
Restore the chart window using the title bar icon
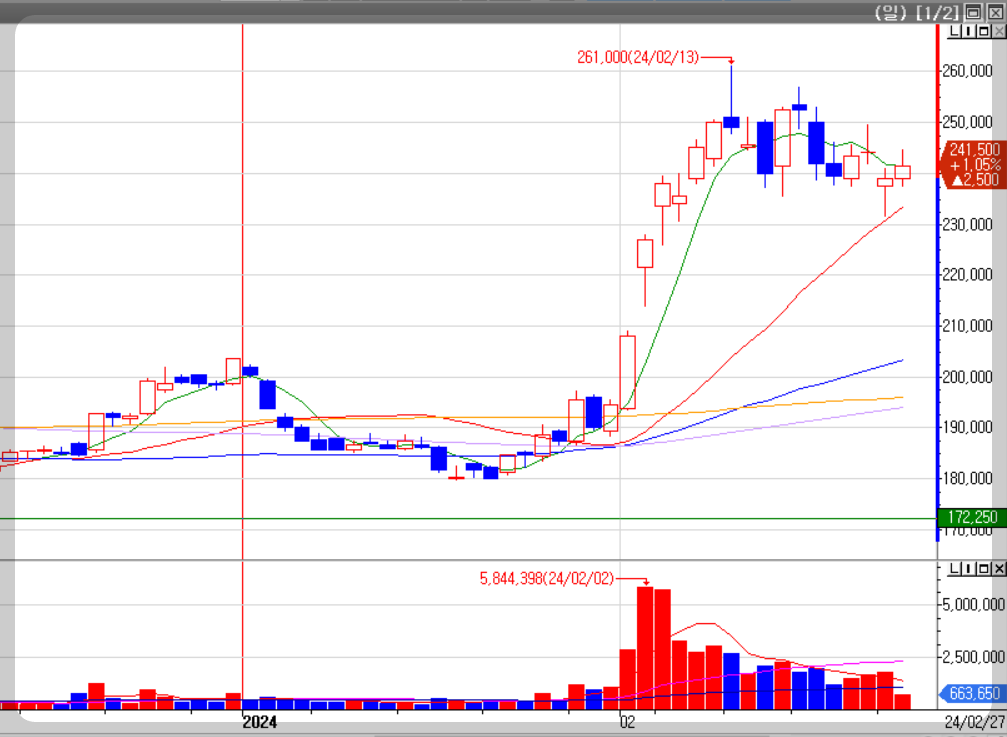point(974,12)
